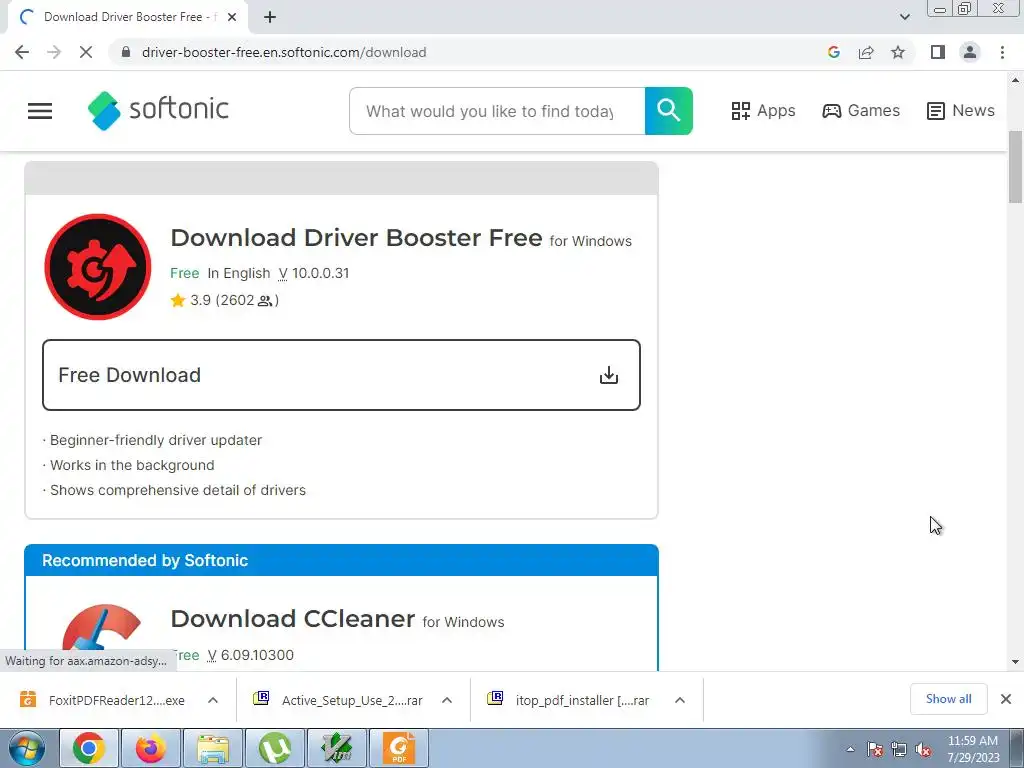Click the muted volume tray icon
The width and height of the screenshot is (1024, 768).
click(923, 750)
